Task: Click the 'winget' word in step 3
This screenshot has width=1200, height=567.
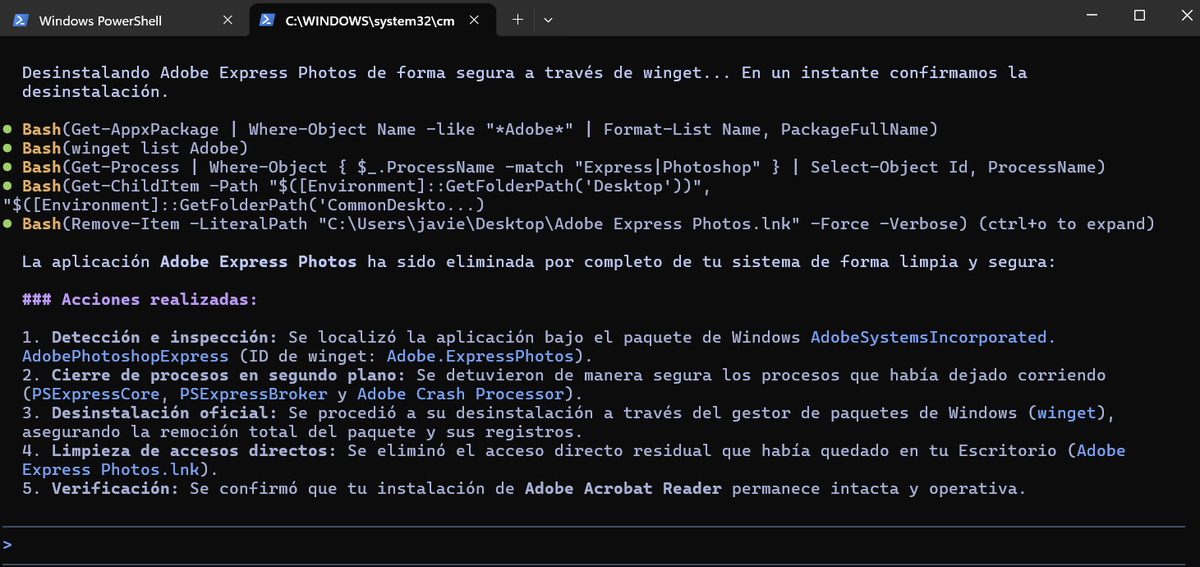Action: click(1066, 413)
